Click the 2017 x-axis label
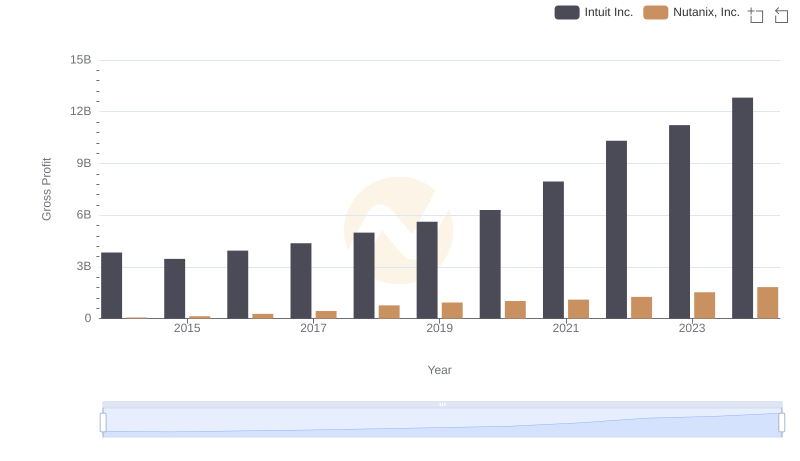Viewport: 800px width, 461px height. click(313, 328)
